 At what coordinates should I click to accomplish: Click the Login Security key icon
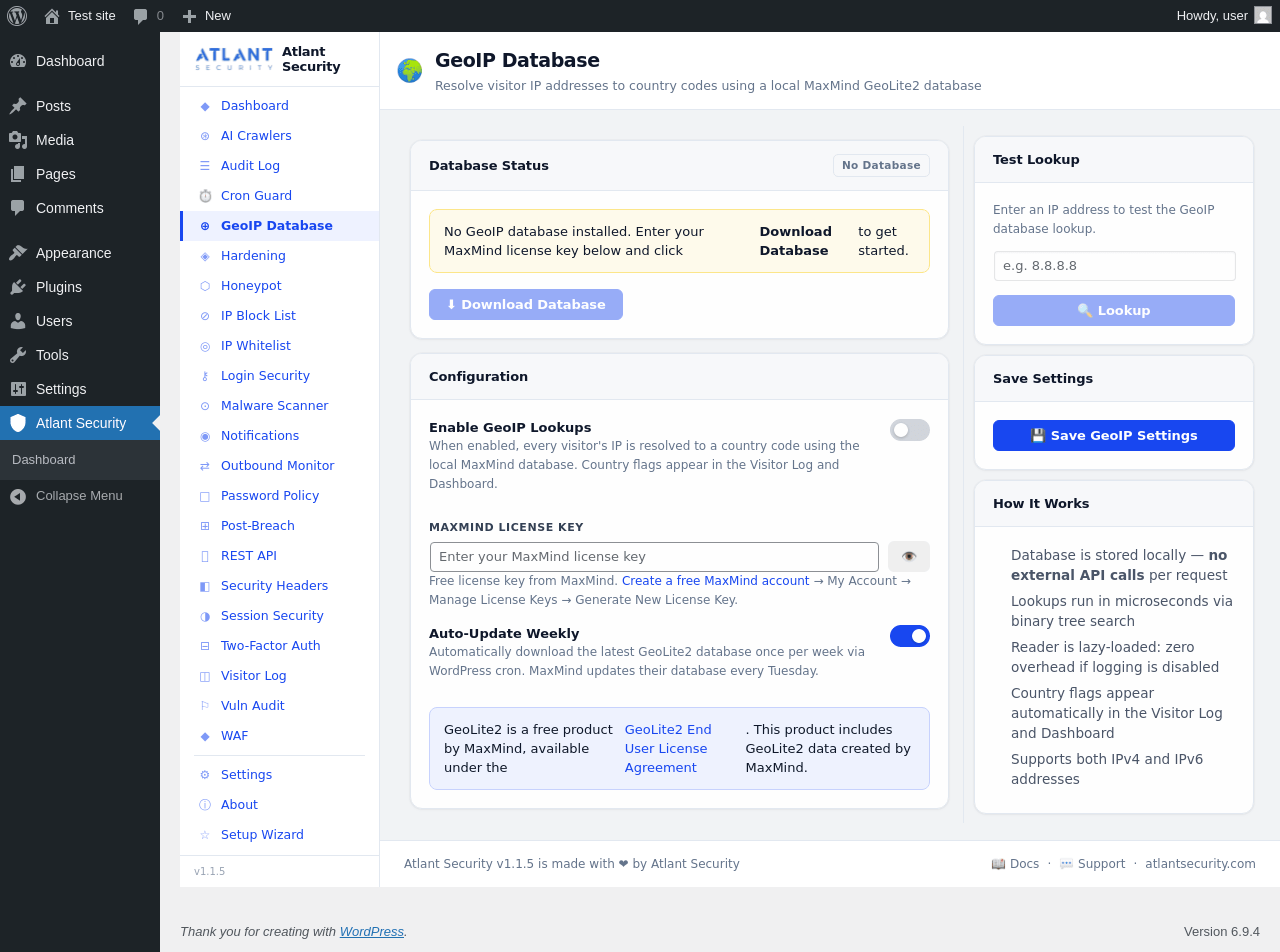point(205,376)
